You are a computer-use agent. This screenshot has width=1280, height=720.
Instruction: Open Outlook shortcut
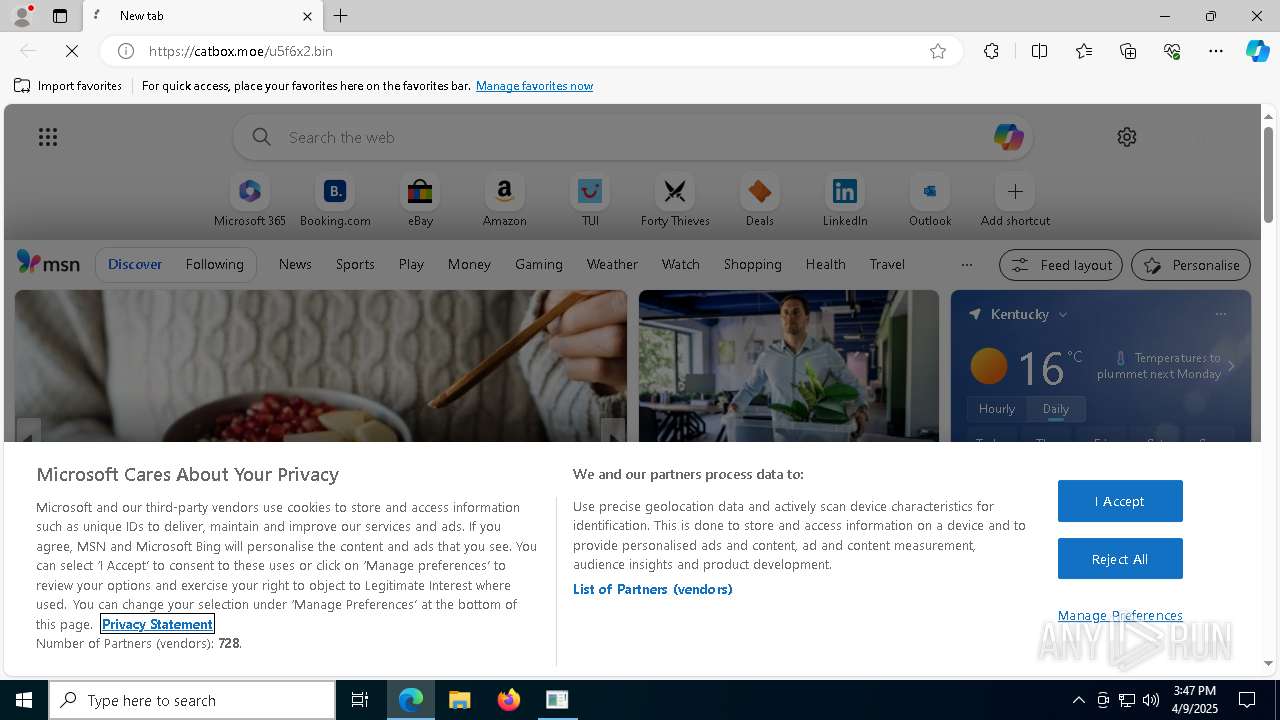coord(930,201)
